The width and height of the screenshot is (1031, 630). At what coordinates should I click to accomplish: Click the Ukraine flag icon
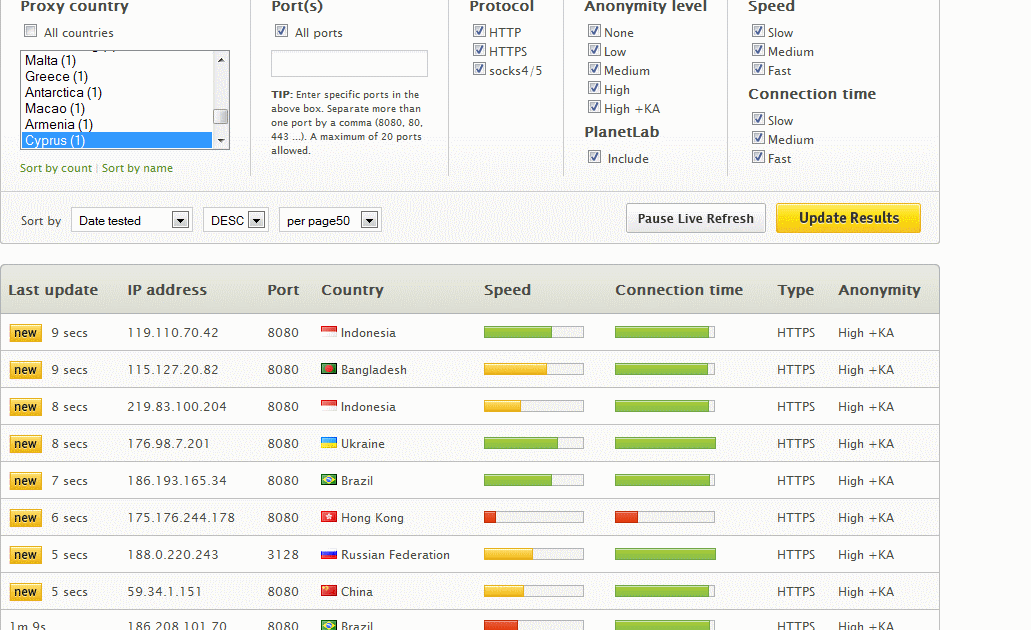click(329, 443)
